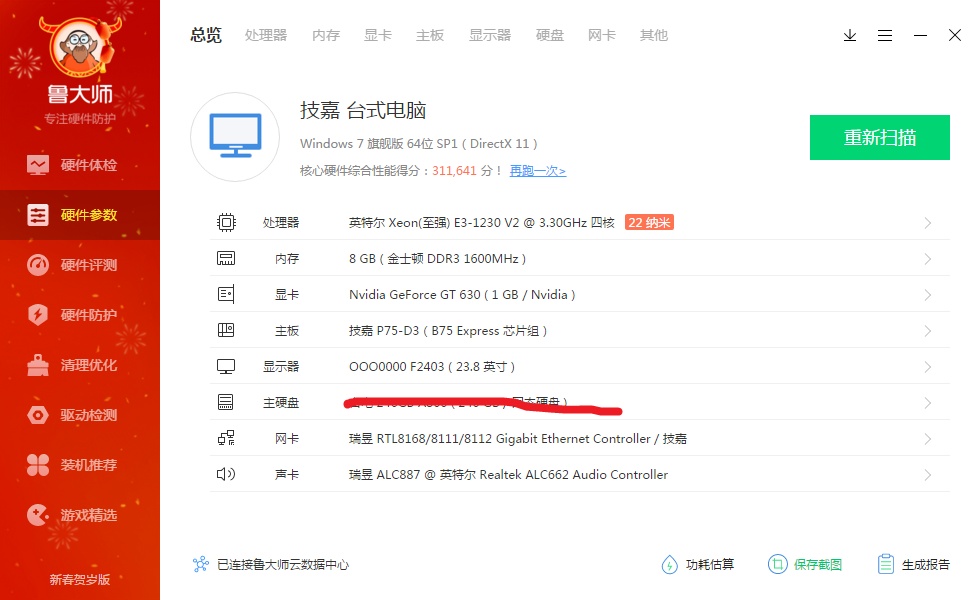Open 硬件防护 shield icon
Image resolution: width=980 pixels, height=600 pixels.
38,315
